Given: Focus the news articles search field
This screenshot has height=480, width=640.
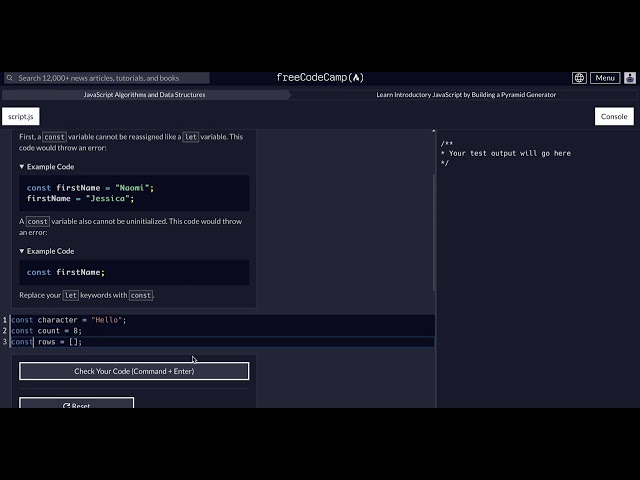Looking at the screenshot, I should coord(107,78).
